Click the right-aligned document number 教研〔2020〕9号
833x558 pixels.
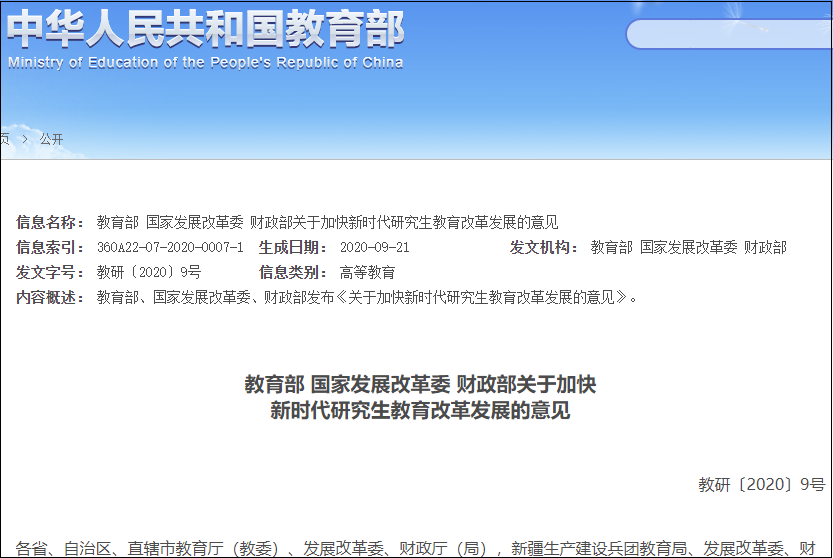tap(762, 484)
